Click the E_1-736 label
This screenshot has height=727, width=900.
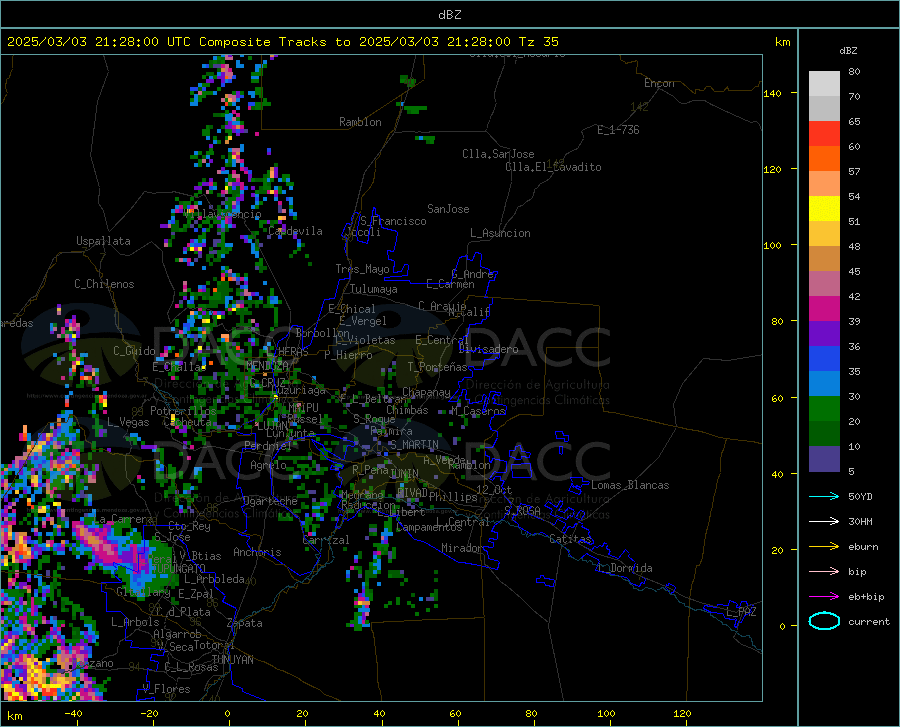click(x=618, y=130)
